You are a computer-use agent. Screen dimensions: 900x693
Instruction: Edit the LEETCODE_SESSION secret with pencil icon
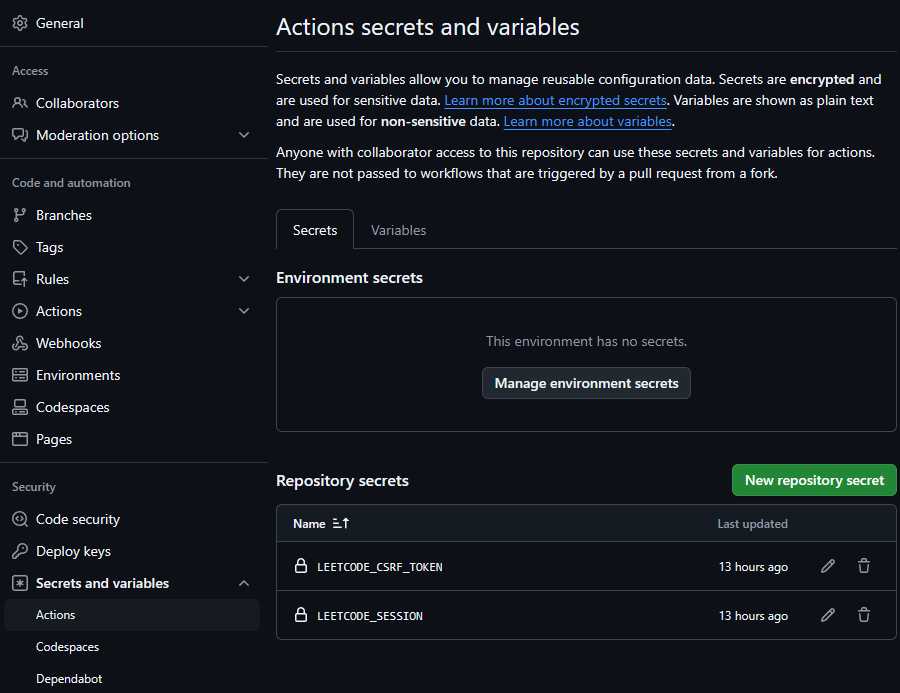coord(828,615)
